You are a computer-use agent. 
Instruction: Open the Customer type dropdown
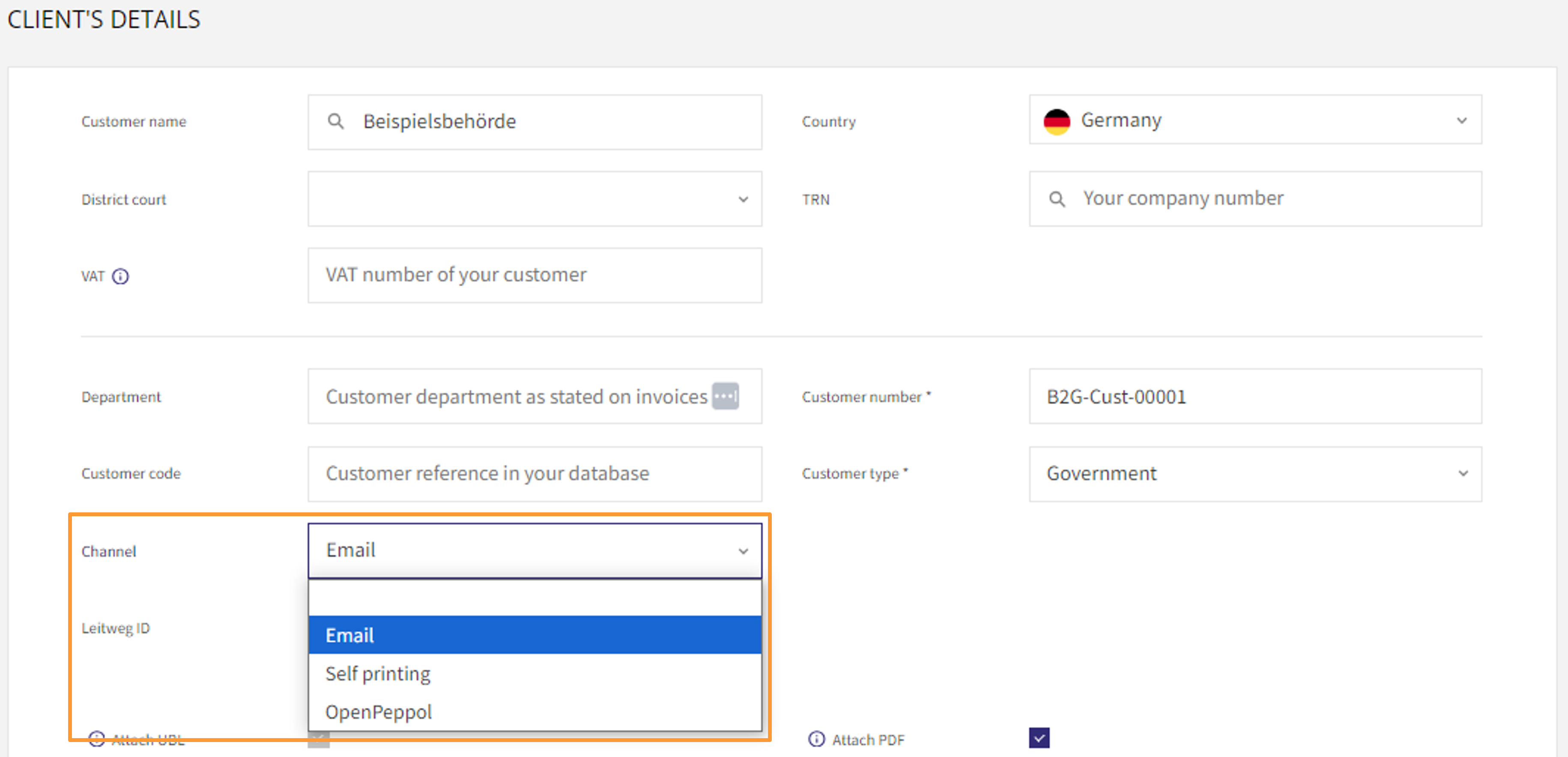coord(1255,474)
